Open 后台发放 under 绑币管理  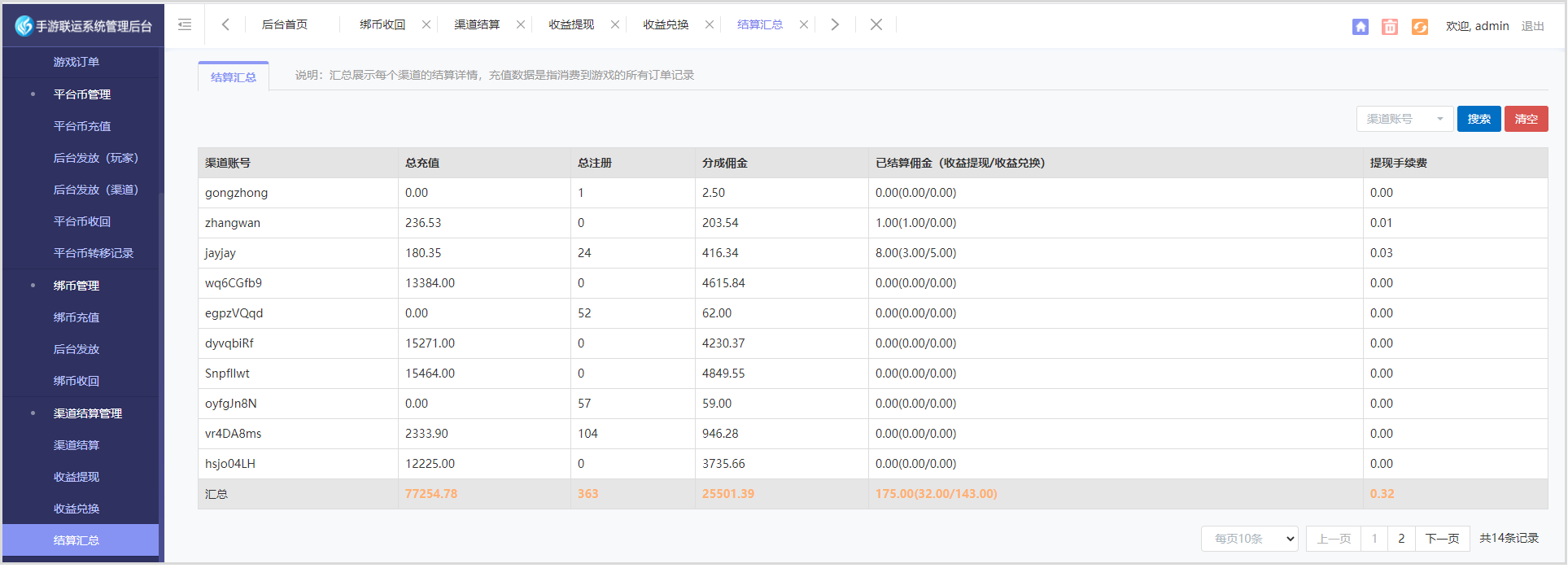(76, 349)
